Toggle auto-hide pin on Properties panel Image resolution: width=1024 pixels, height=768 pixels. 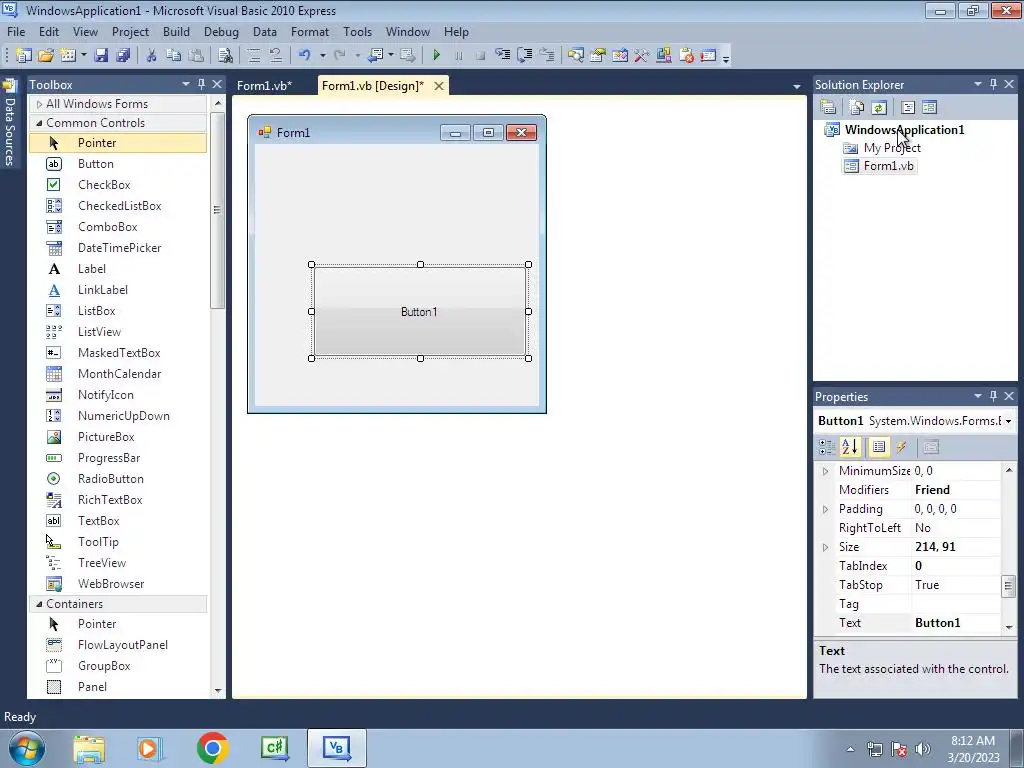(x=993, y=396)
